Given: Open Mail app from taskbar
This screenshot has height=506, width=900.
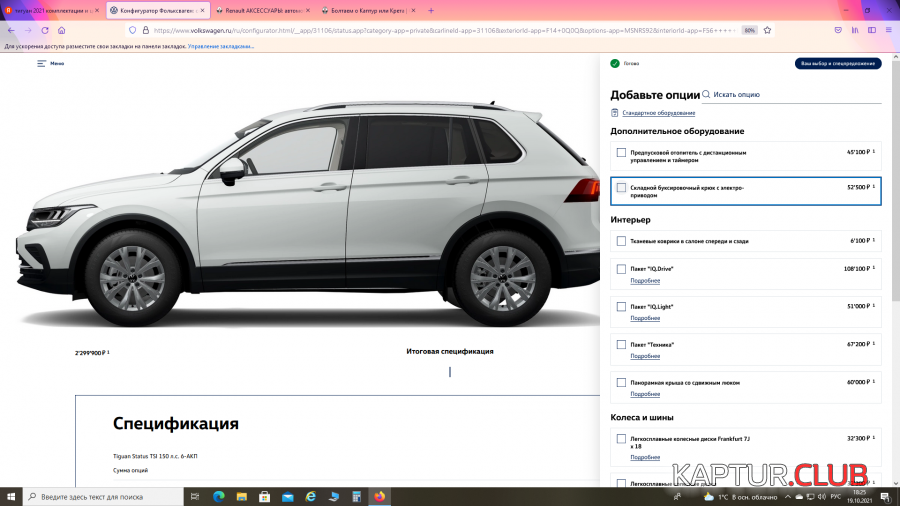Looking at the screenshot, I should (x=288, y=497).
